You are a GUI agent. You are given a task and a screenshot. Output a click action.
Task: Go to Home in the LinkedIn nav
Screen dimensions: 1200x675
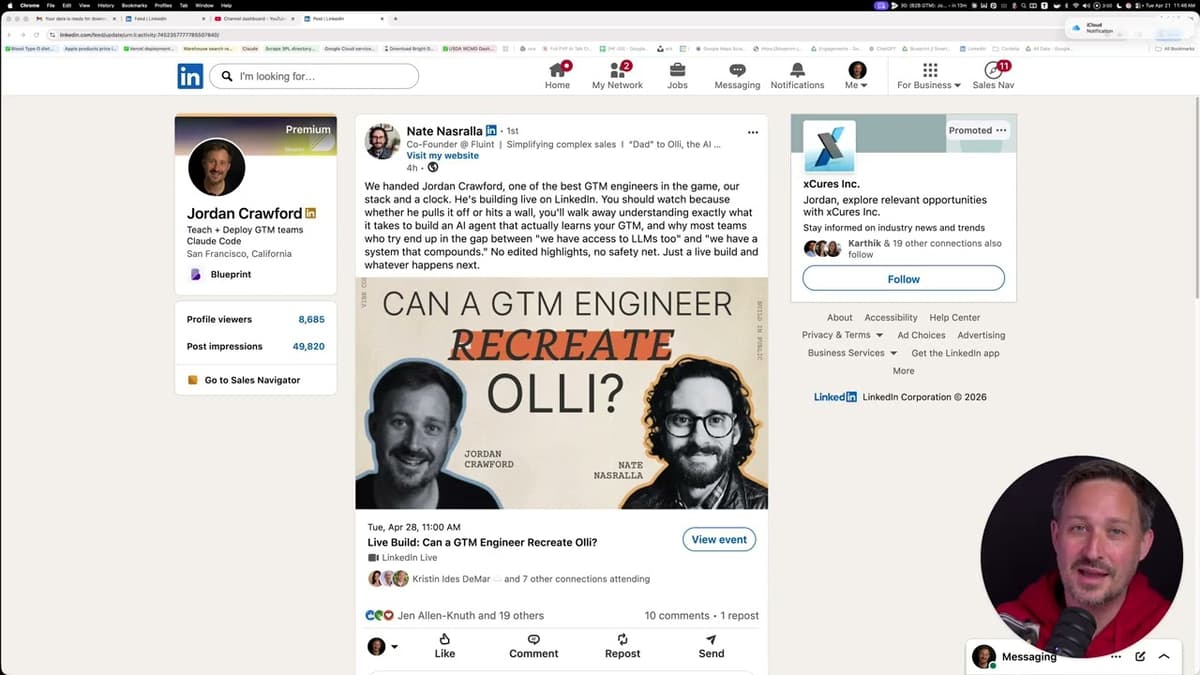[x=557, y=76]
